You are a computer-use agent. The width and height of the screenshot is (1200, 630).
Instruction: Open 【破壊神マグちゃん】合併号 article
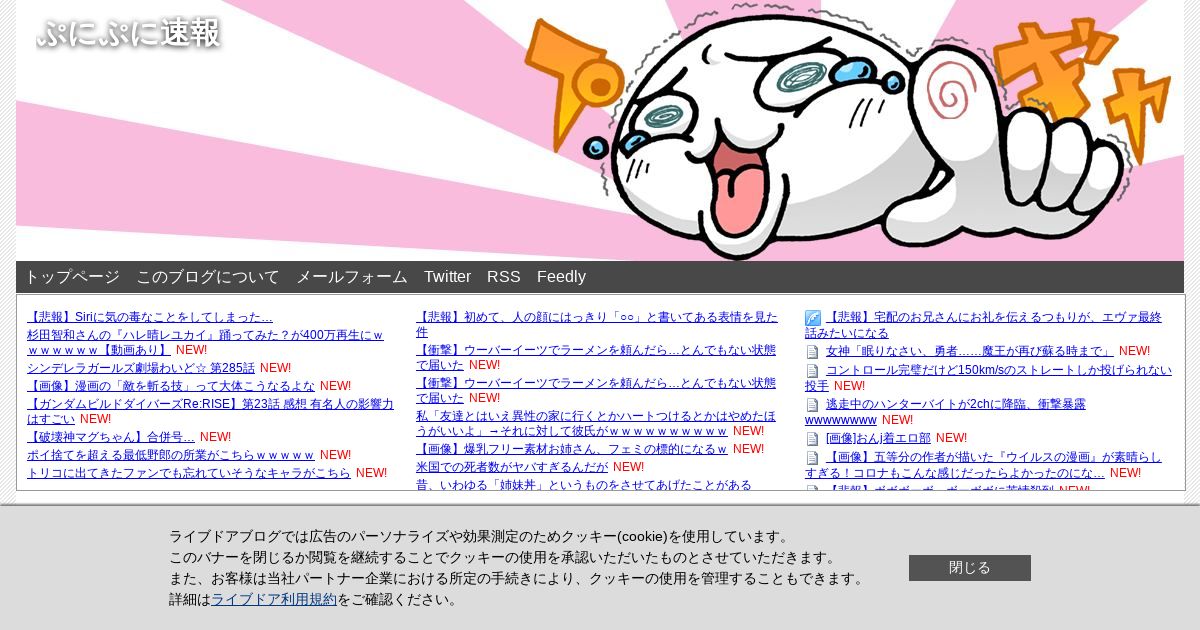111,437
